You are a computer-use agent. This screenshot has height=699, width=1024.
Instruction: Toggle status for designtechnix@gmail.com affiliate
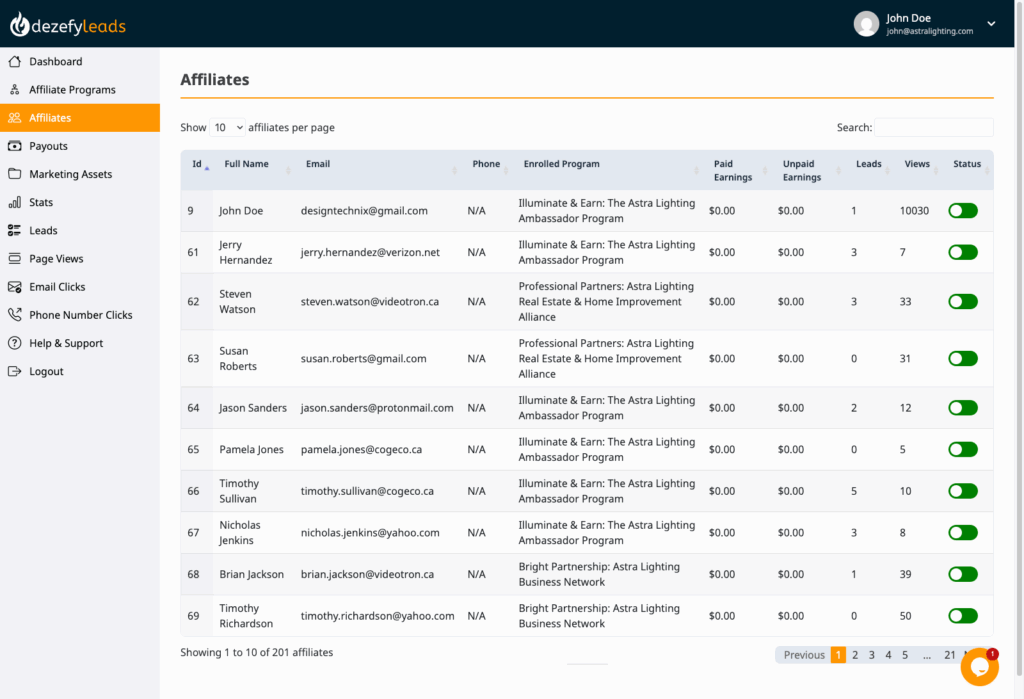click(963, 211)
